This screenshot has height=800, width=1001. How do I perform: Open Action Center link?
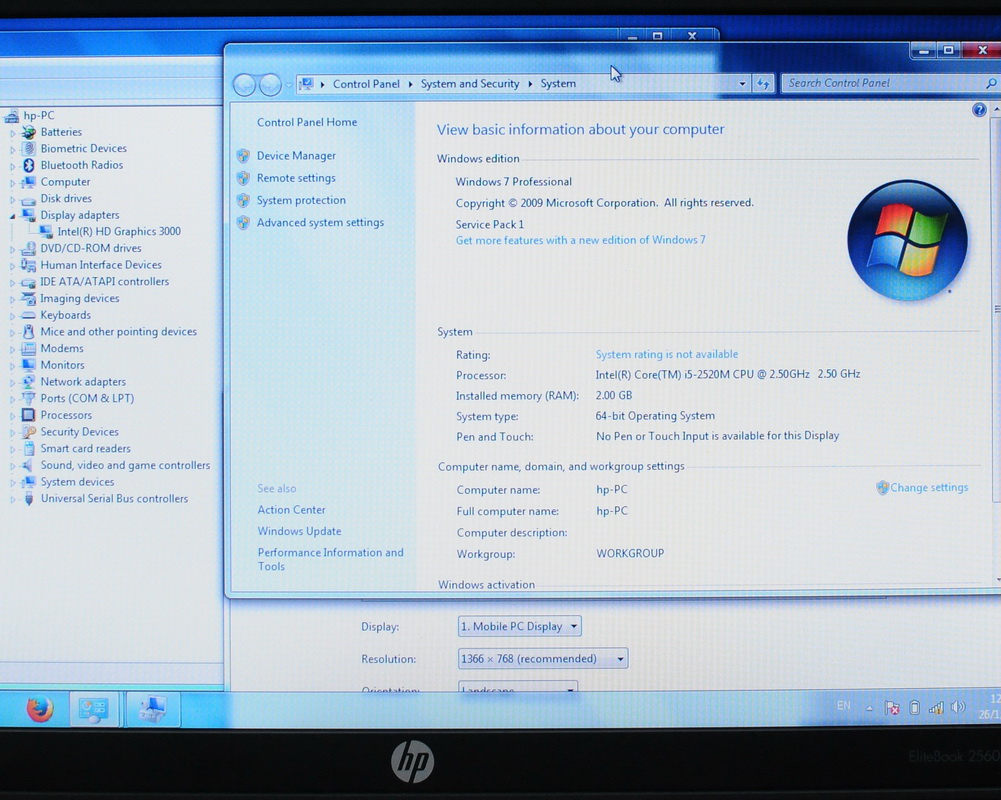[291, 510]
